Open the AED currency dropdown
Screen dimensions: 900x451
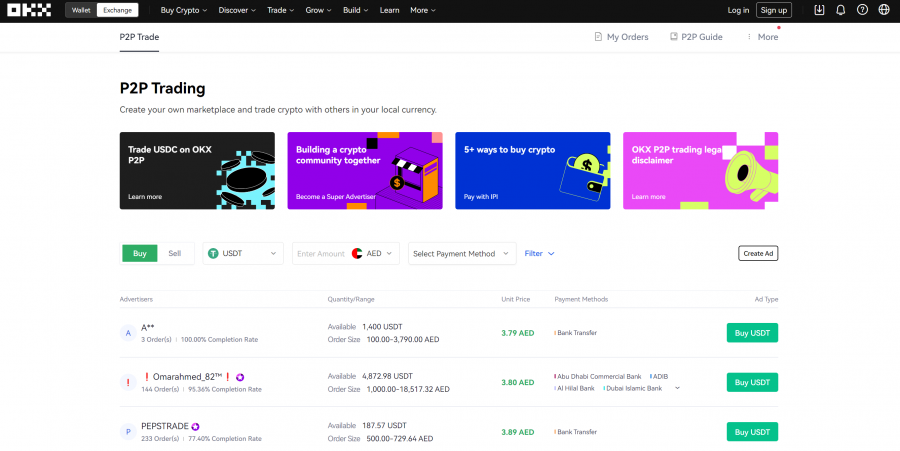click(x=374, y=253)
